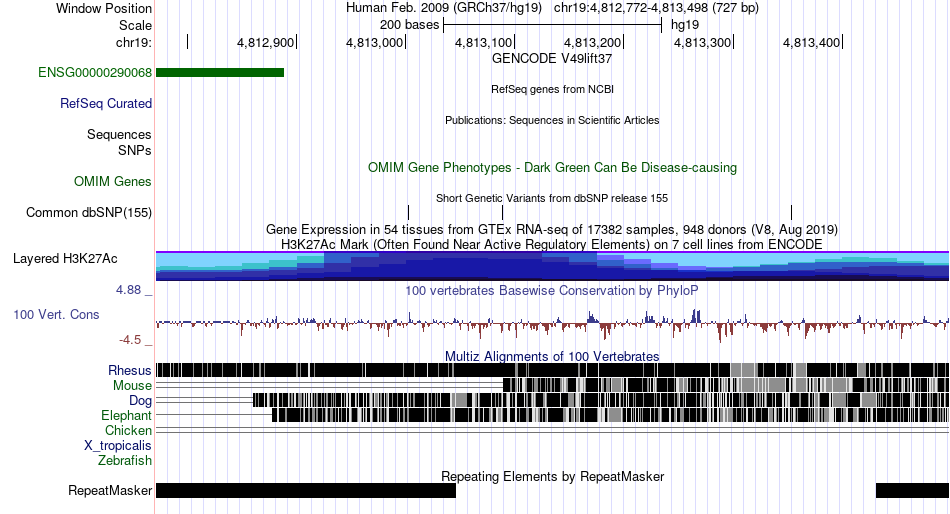The image size is (950, 514).
Task: Select the green ENSG00000290068 gene block
Action: pos(220,73)
